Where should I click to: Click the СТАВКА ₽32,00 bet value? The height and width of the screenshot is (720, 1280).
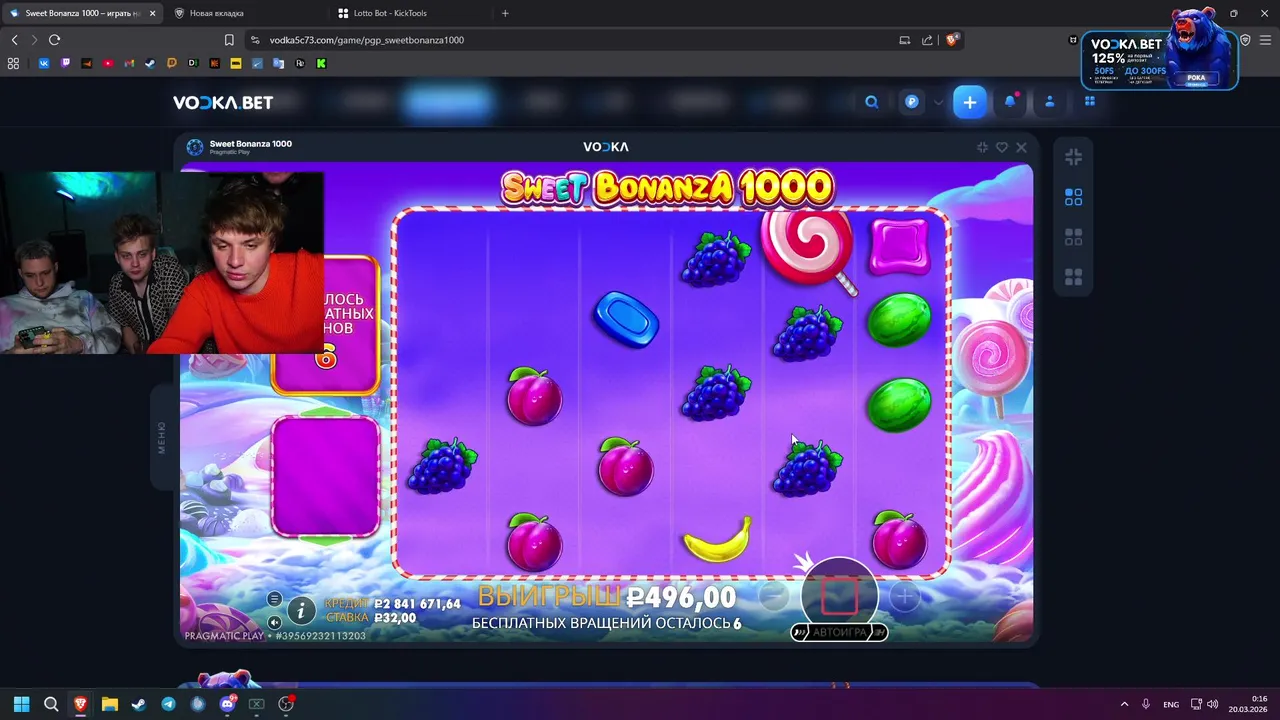[395, 618]
